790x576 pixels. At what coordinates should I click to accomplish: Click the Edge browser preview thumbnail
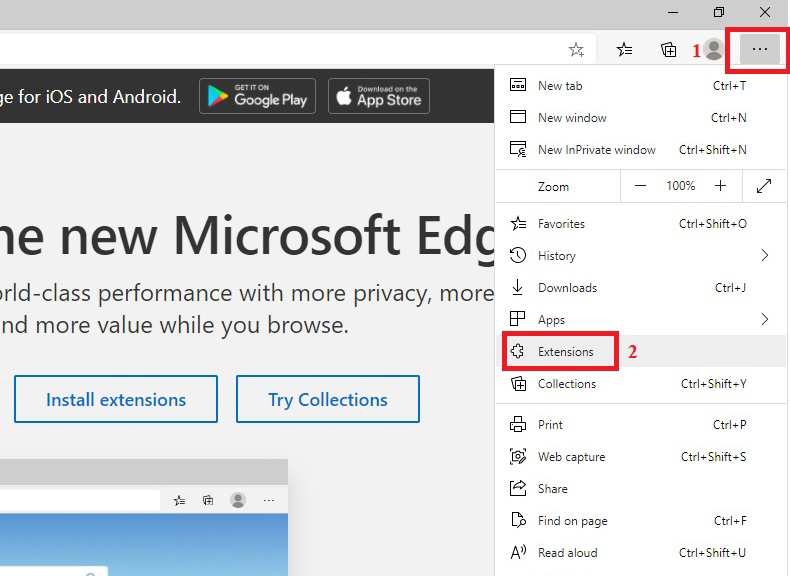[144, 517]
